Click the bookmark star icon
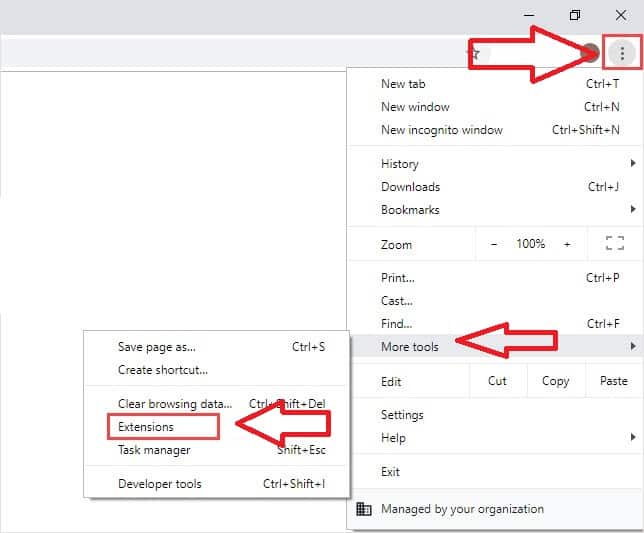Image resolution: width=644 pixels, height=533 pixels. coord(475,53)
